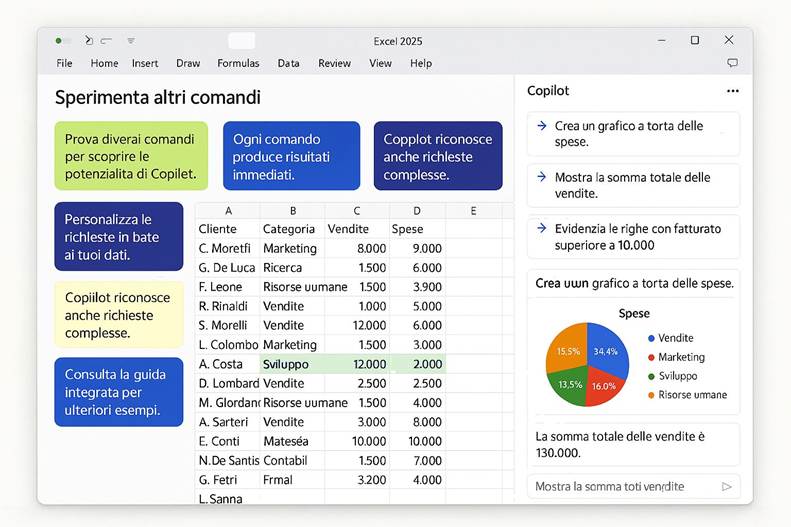Select the highlighted Sviluppo cell
The image size is (791, 527).
(x=293, y=364)
